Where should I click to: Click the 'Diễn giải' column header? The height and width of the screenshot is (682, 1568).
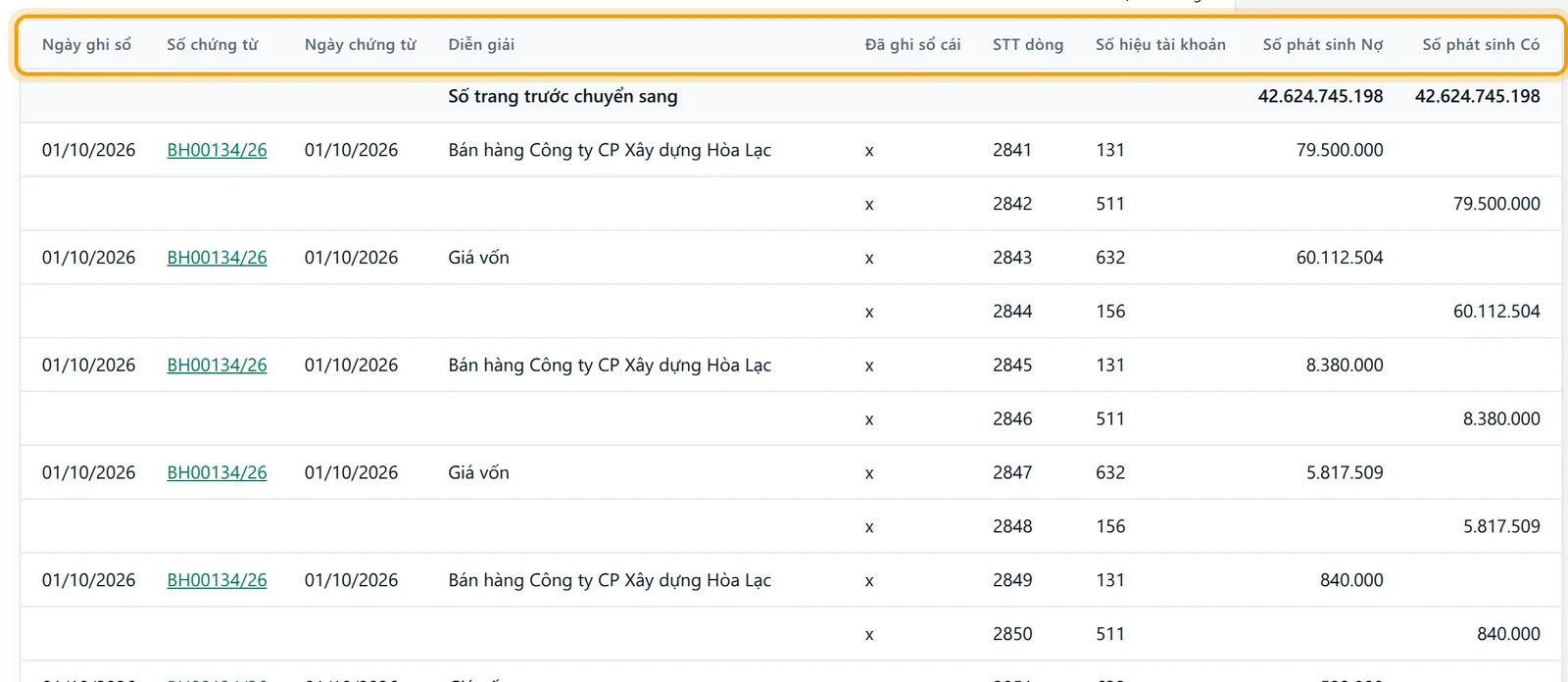click(481, 45)
